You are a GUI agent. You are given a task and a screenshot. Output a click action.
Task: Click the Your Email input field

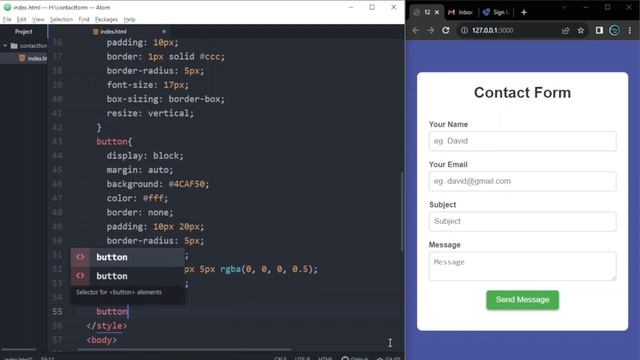(522, 181)
